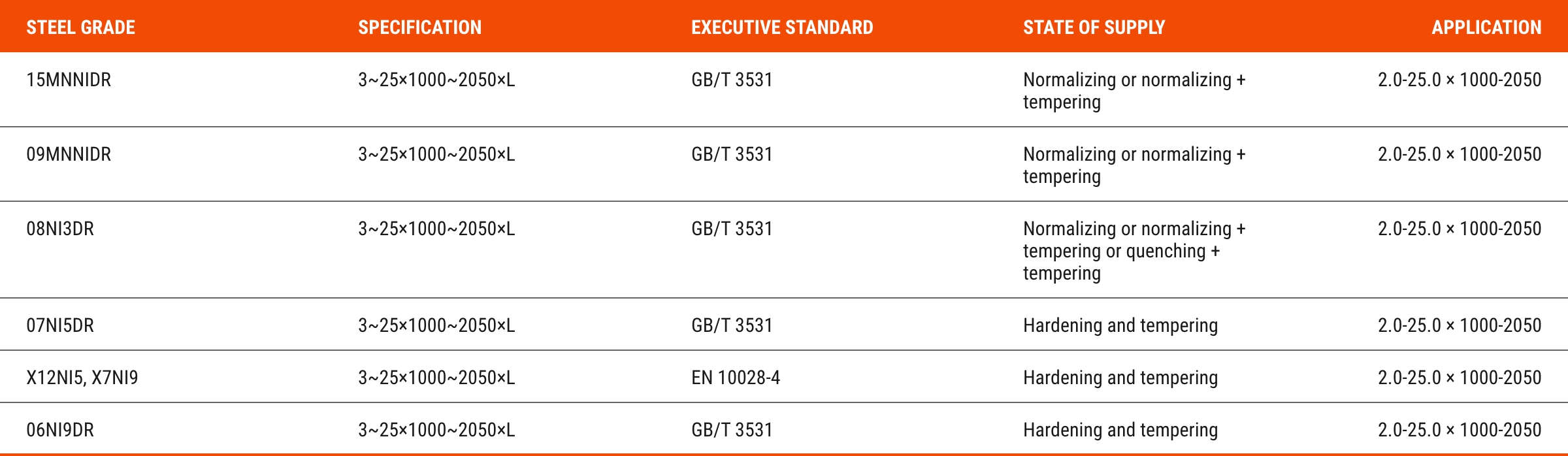Click the STATE OF SUPPLY column header
This screenshot has width=1568, height=456.
[x=1094, y=27]
